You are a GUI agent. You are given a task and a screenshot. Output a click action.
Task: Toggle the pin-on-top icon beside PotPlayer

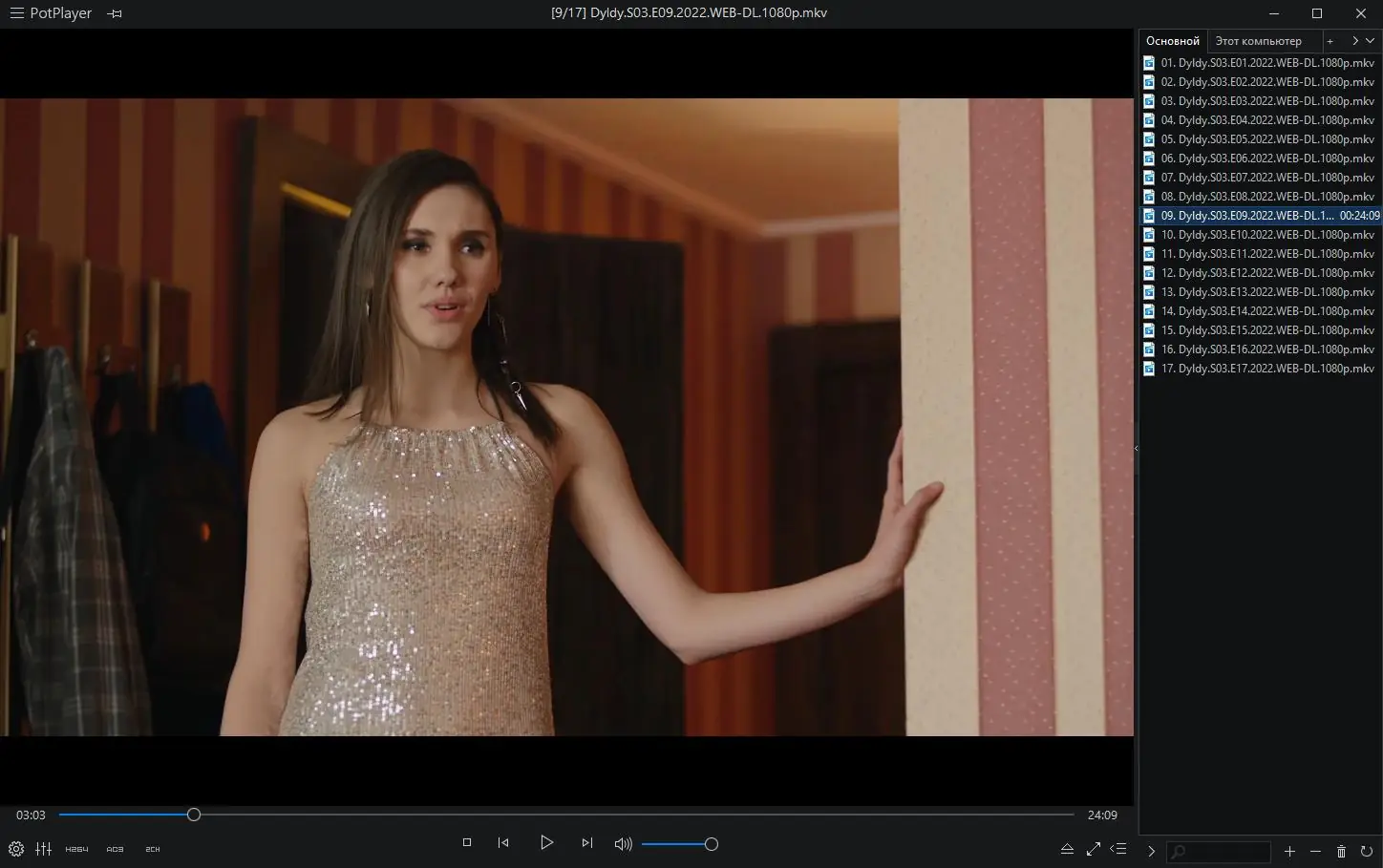pyautogui.click(x=115, y=13)
